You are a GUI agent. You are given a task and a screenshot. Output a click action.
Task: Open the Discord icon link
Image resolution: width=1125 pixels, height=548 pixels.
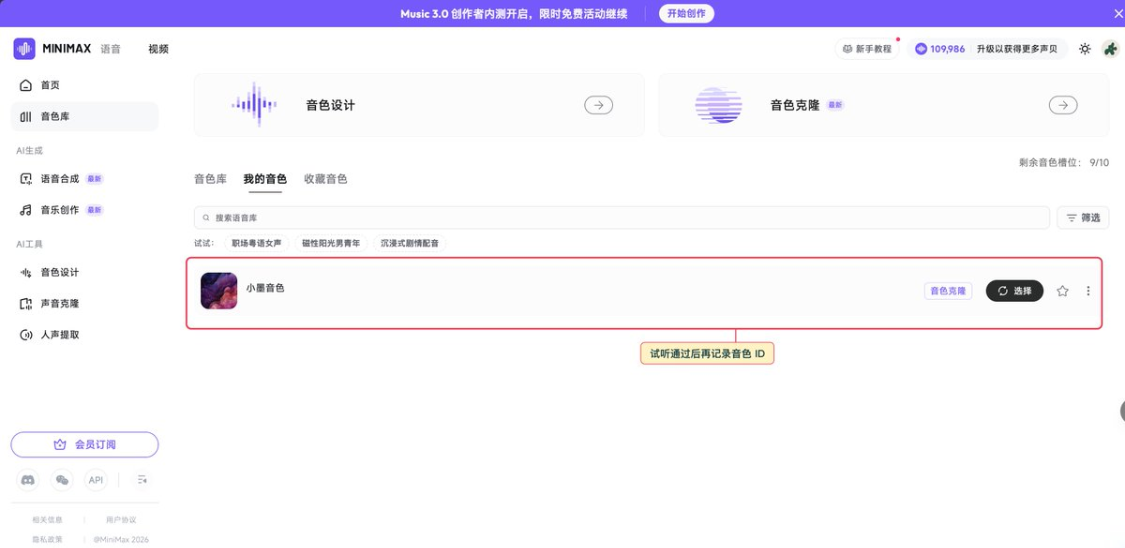(x=28, y=480)
